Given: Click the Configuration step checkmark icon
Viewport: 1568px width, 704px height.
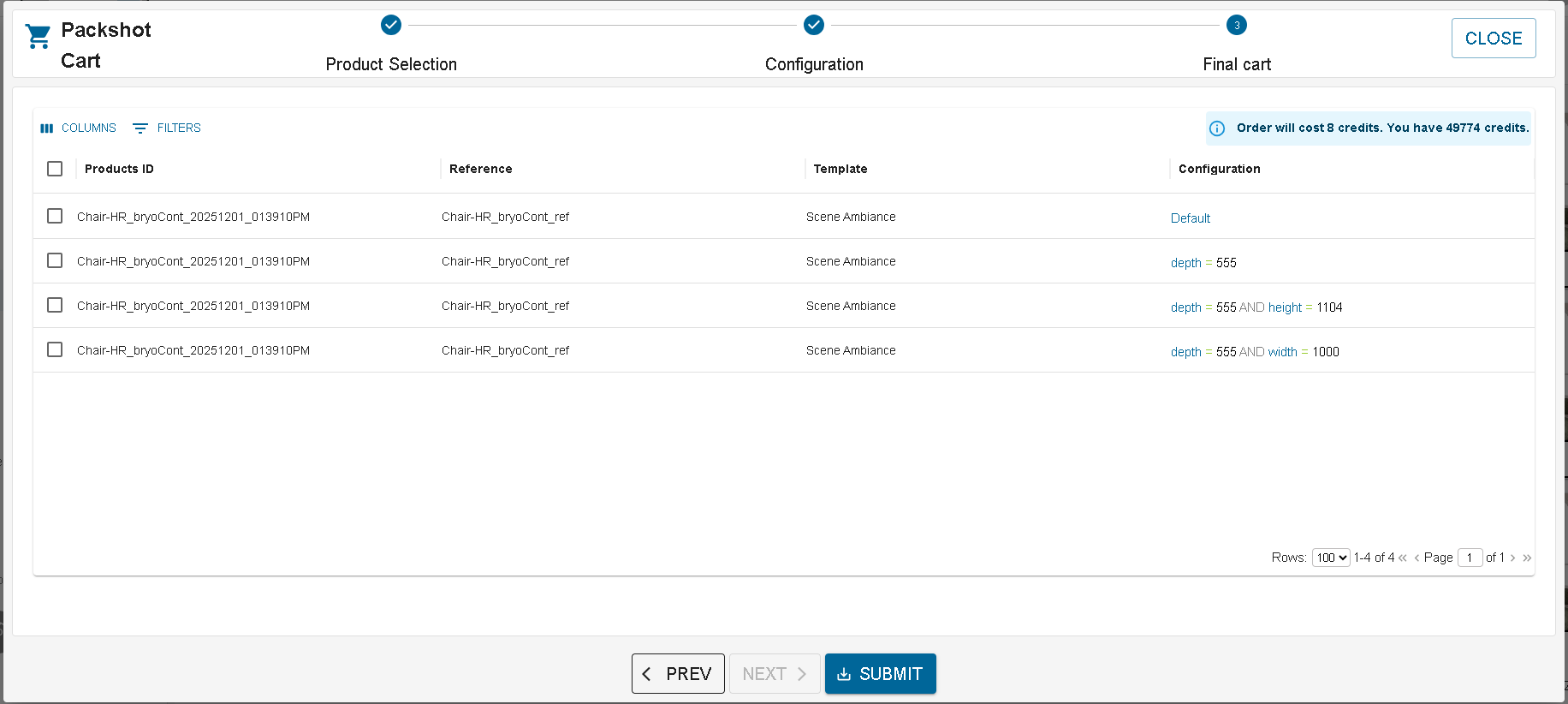Looking at the screenshot, I should coord(814,25).
